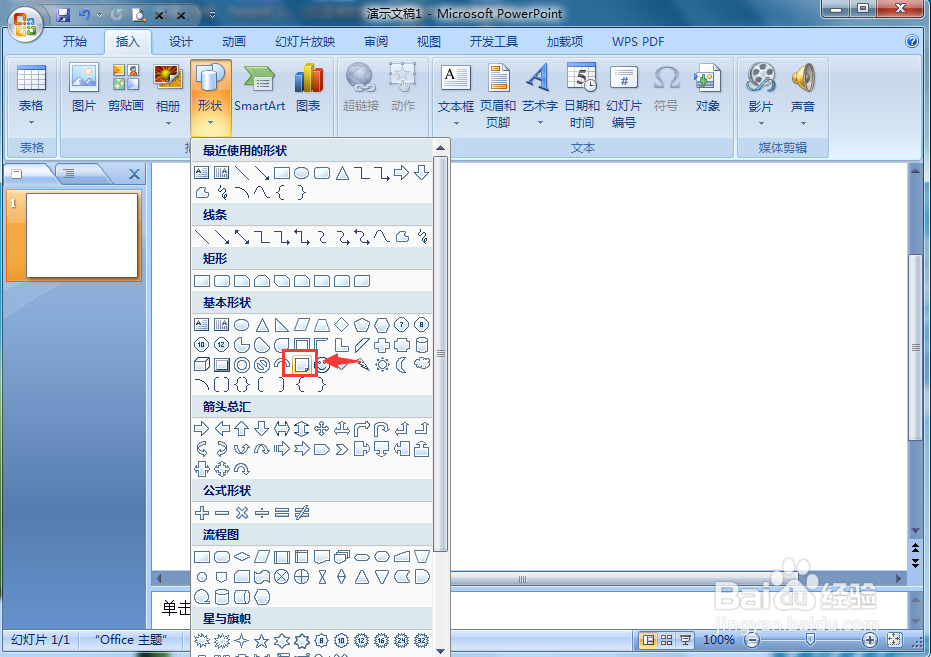Viewport: 931px width, 657px height.
Task: Fit slide to current window icon
Action: click(x=895, y=640)
